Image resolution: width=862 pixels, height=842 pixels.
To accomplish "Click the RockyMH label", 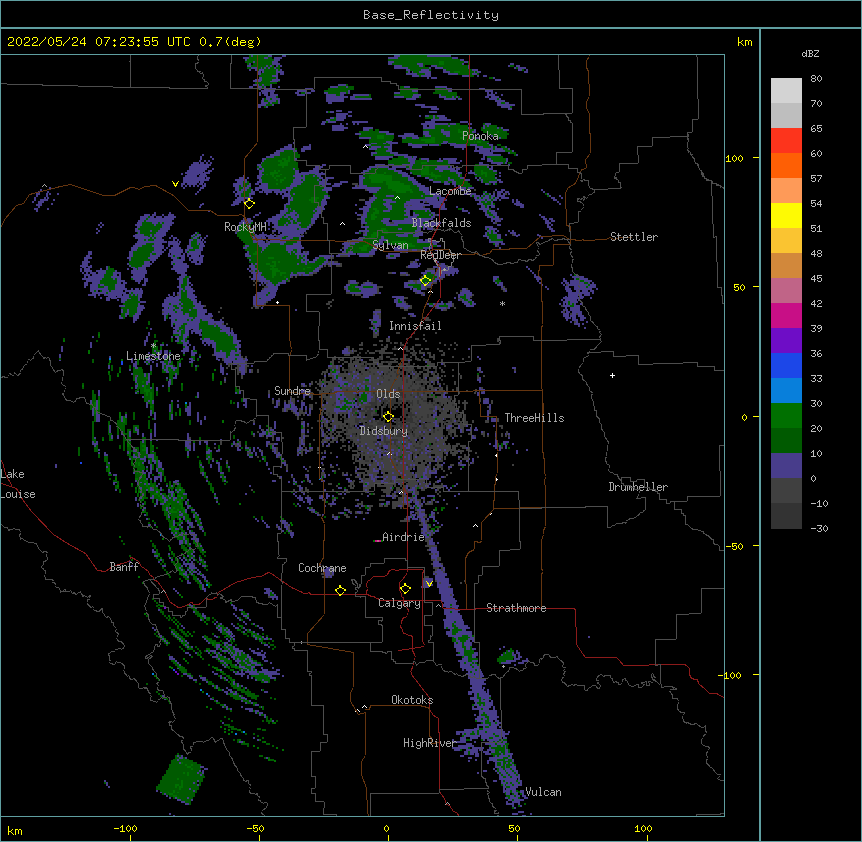I will (x=245, y=227).
